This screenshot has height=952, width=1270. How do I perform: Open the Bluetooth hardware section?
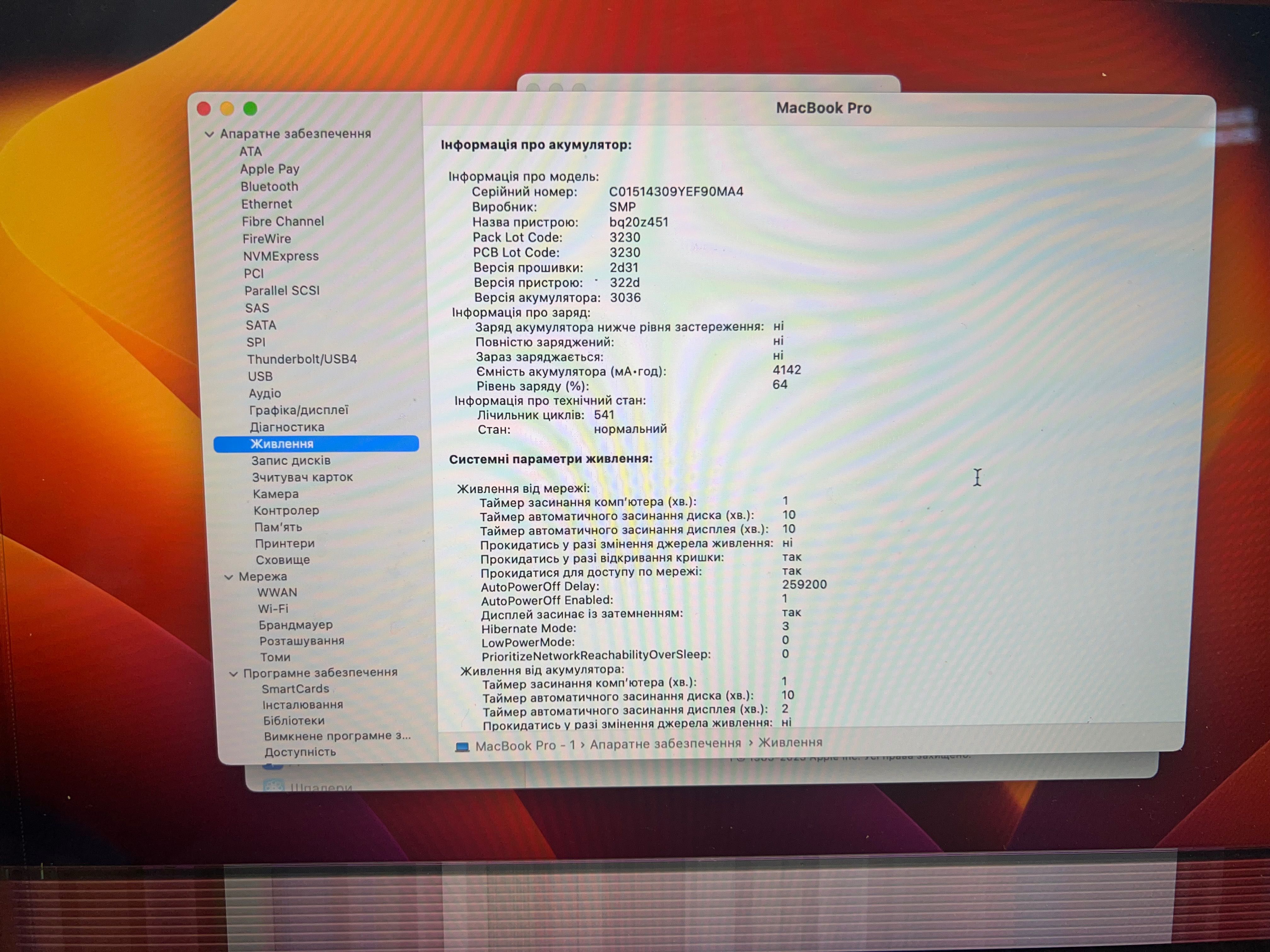coord(269,186)
